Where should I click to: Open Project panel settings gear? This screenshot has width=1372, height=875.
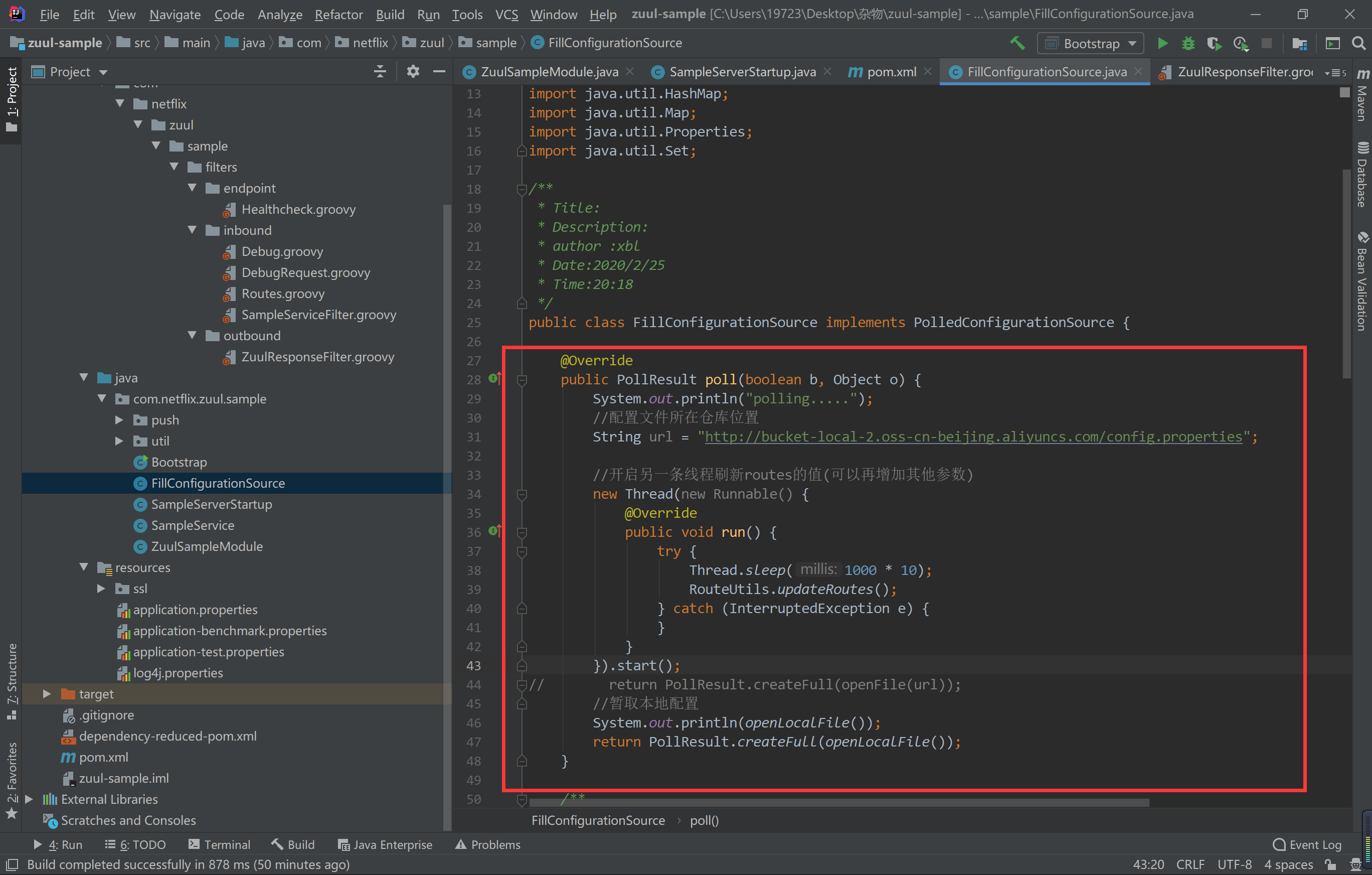click(413, 71)
